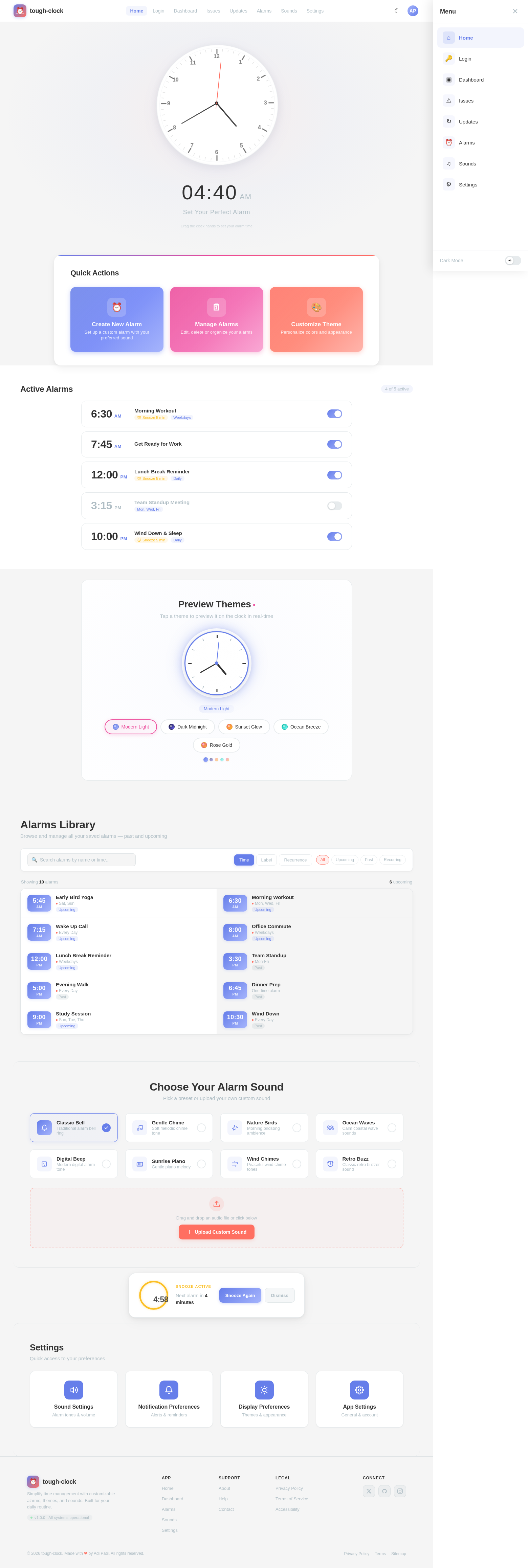Close the Menu side panel
528x1568 pixels.
point(515,11)
